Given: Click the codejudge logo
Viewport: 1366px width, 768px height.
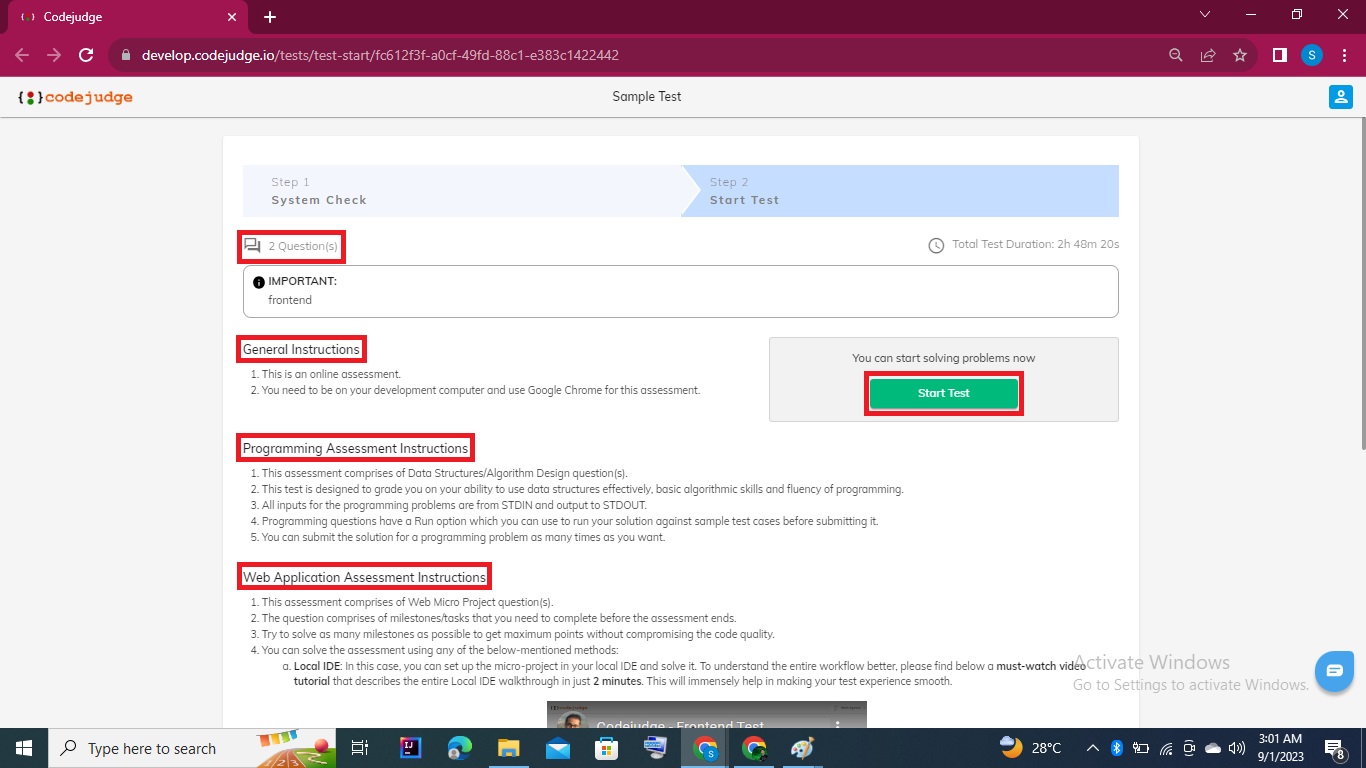Looking at the screenshot, I should [75, 96].
